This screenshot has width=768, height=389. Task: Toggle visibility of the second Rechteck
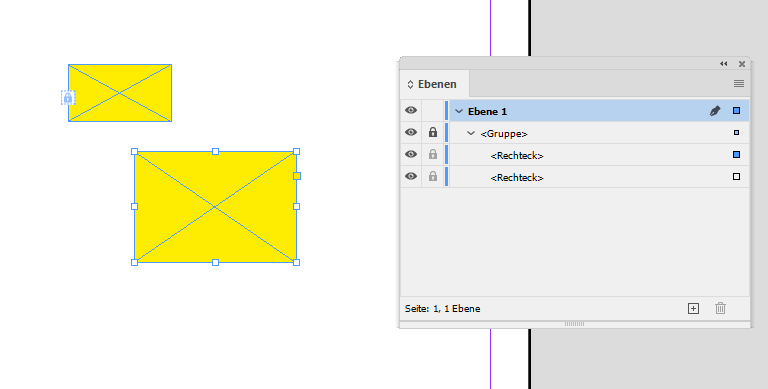(x=411, y=176)
